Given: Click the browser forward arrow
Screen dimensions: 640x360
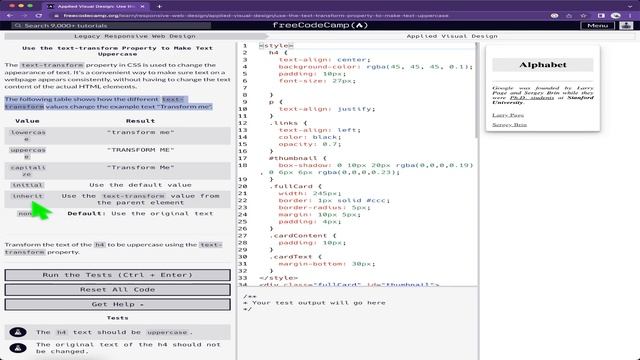Looking at the screenshot, I should 24,16.
